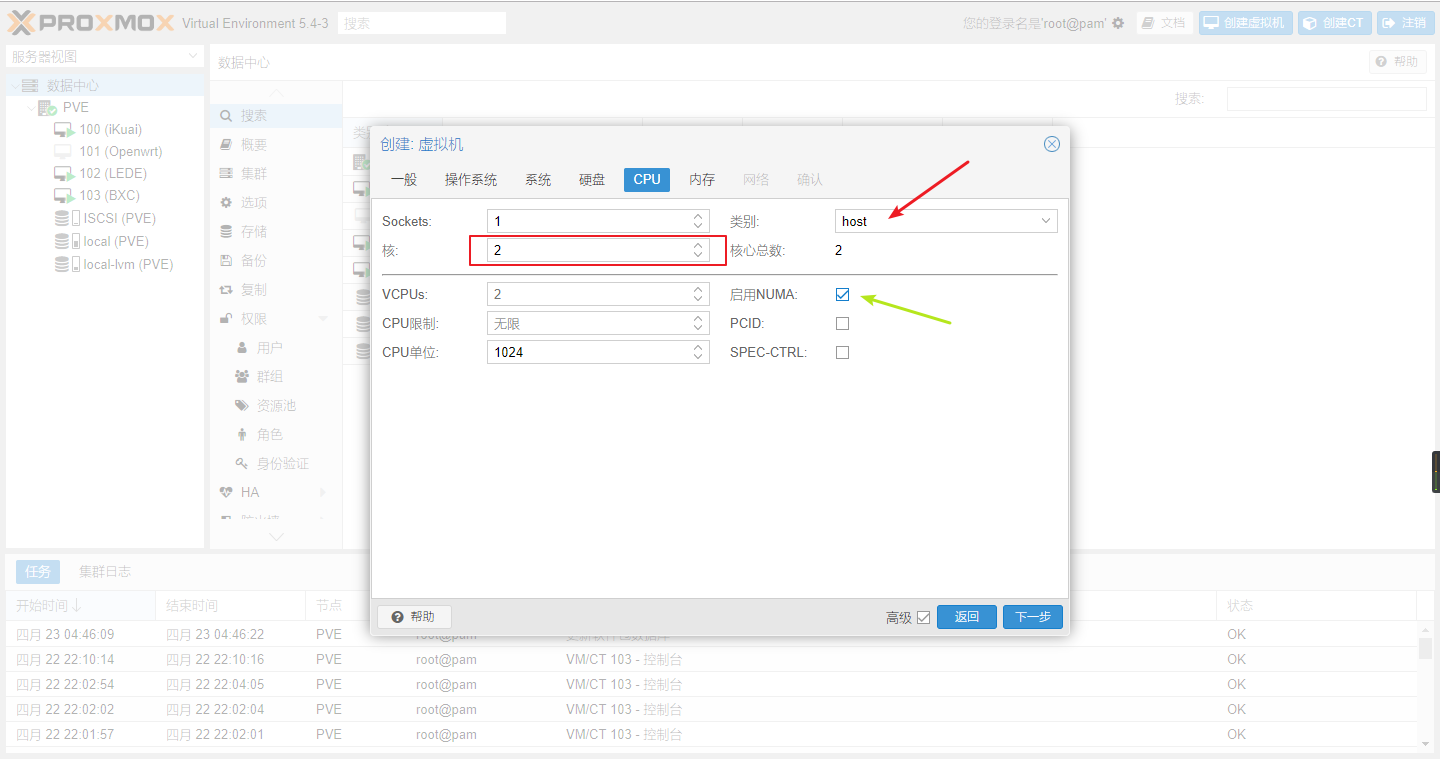
Task: Open the 文档 documentation button
Action: (1165, 23)
